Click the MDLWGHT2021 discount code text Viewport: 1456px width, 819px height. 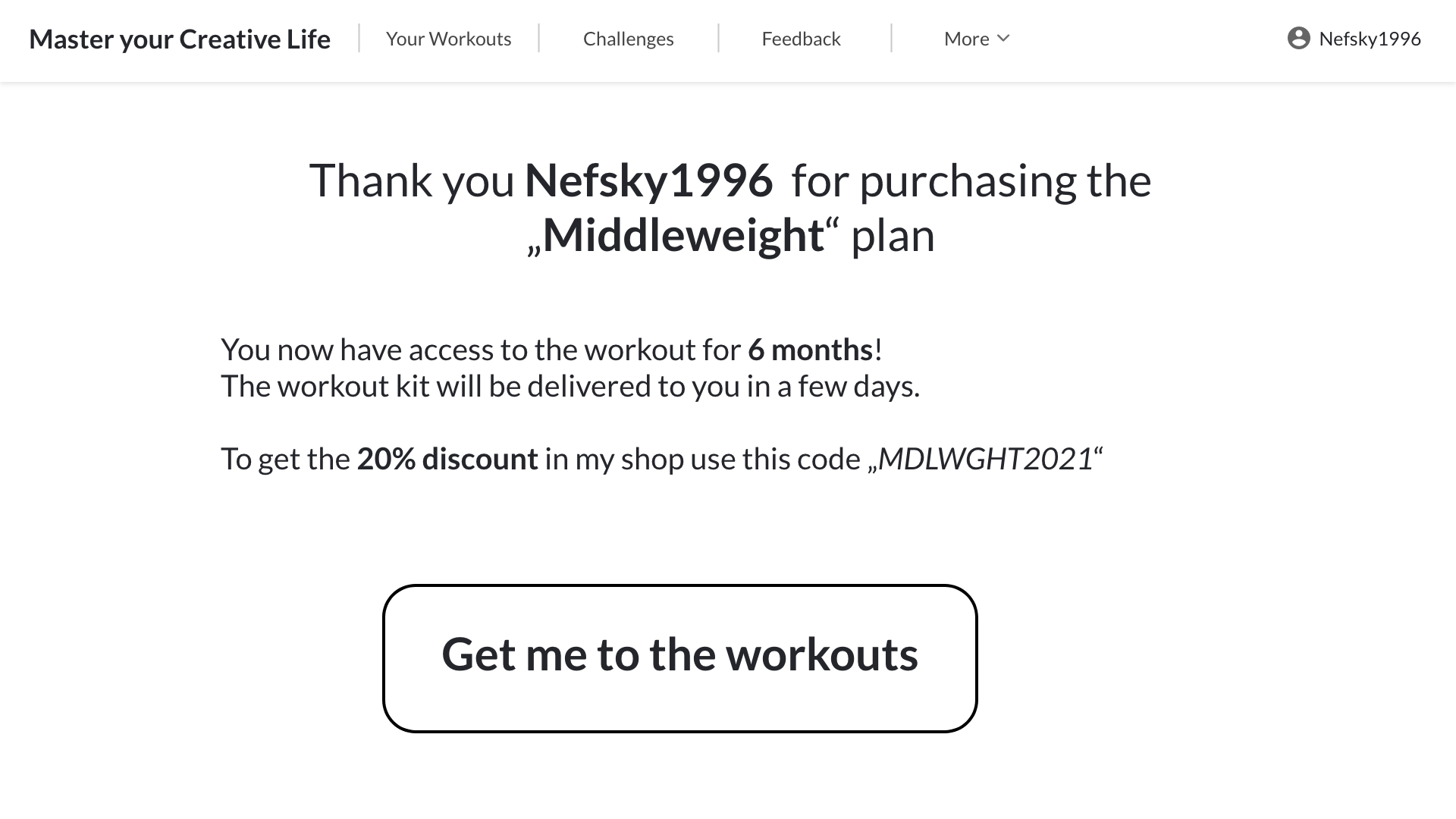coord(985,459)
